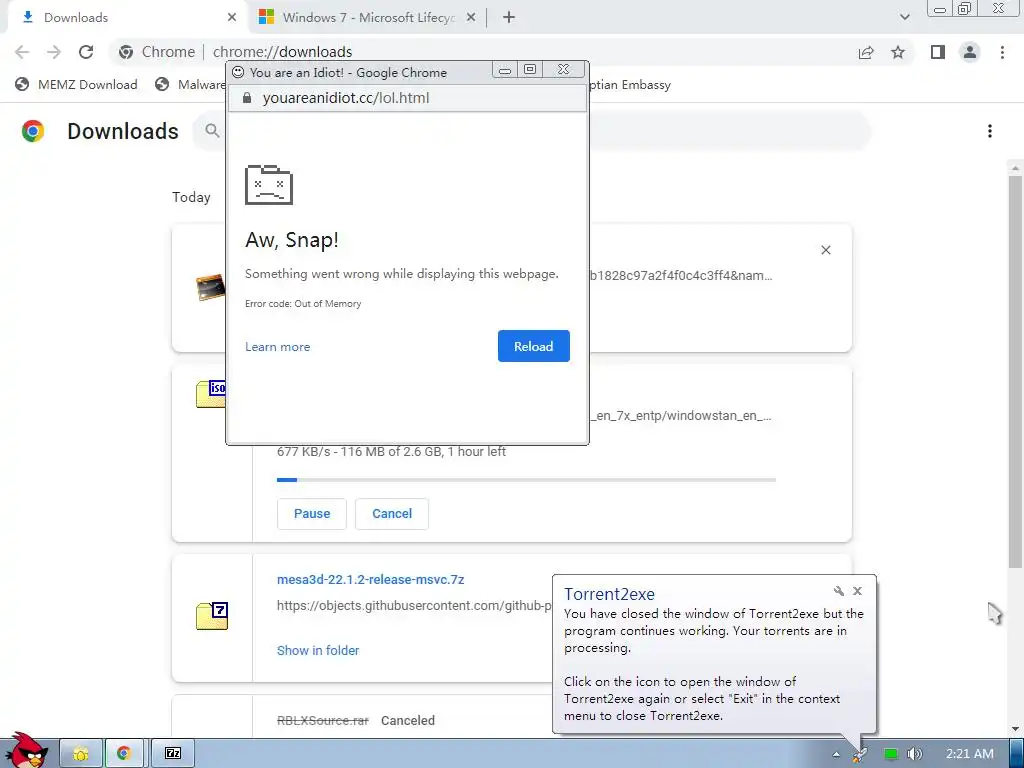Screen dimensions: 1024x768
Task: Open the volume speaker tray icon
Action: [915, 754]
